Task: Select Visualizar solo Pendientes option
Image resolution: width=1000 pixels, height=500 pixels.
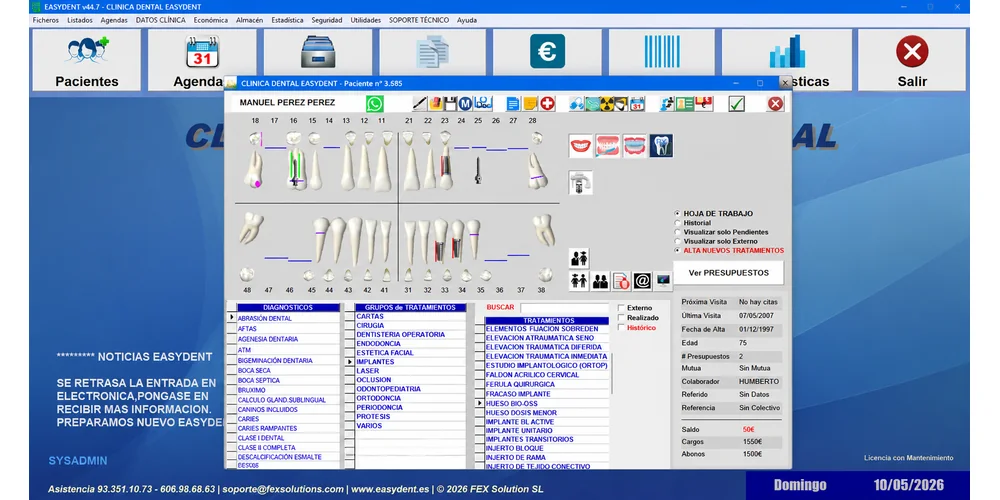Action: click(x=677, y=232)
